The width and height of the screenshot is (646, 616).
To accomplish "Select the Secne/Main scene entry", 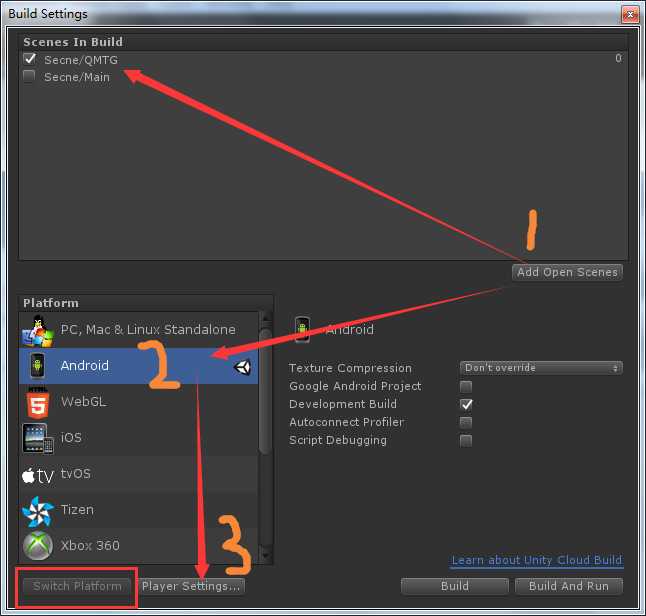I will 77,77.
